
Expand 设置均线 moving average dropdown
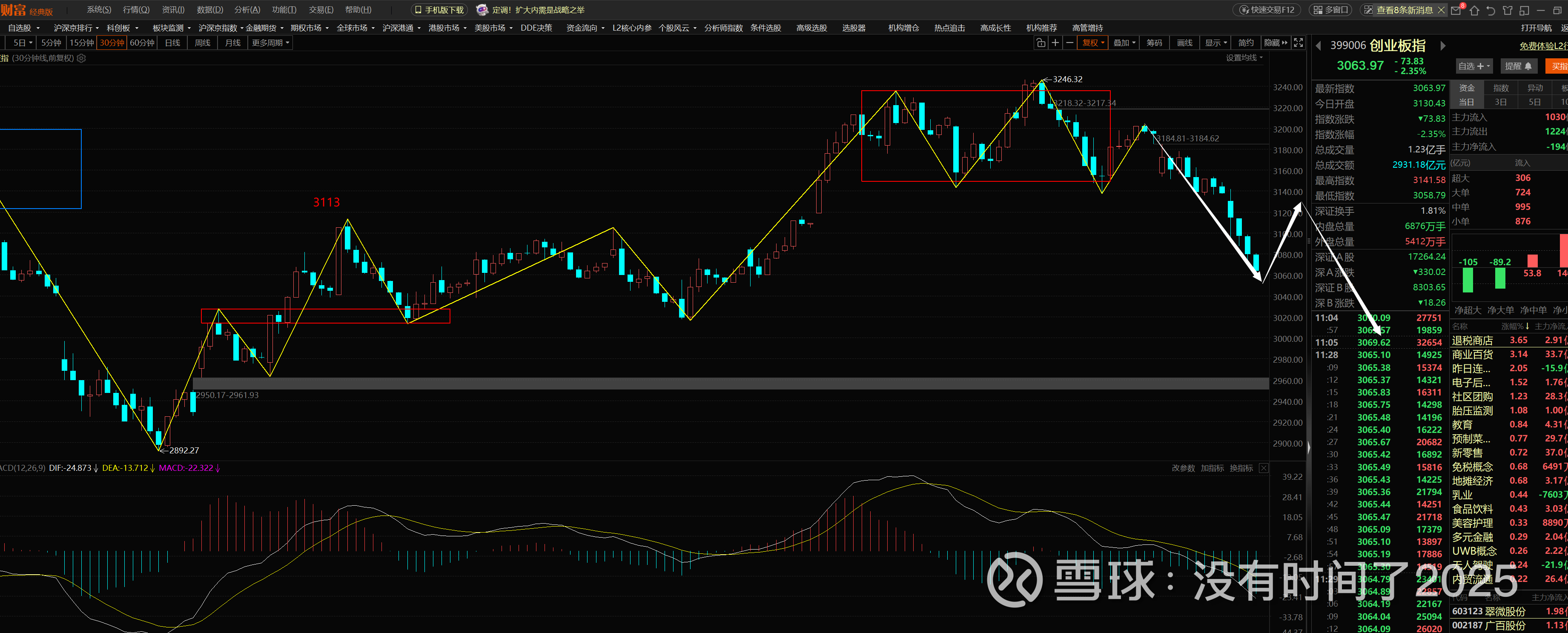[1244, 58]
